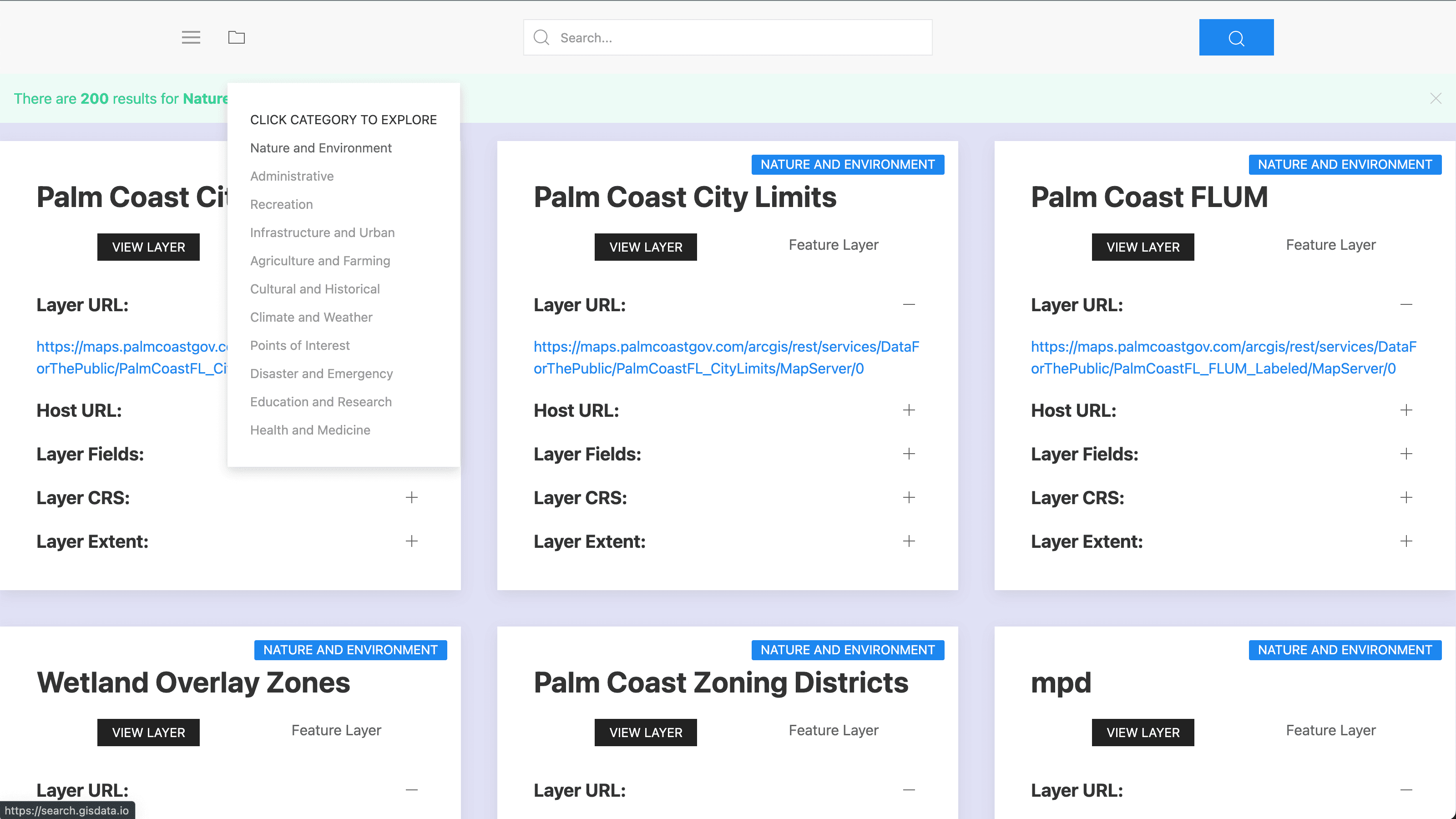Expand Host URL for Palm Coast City Limits
The height and width of the screenshot is (819, 1456).
[908, 410]
